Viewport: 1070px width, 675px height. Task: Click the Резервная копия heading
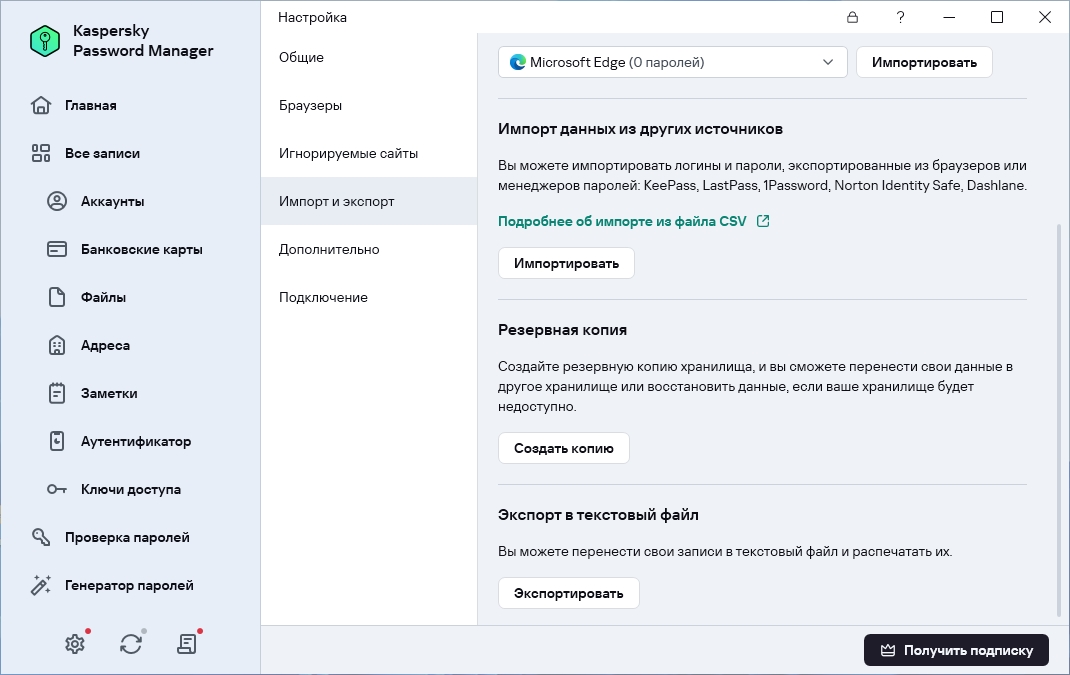point(562,330)
